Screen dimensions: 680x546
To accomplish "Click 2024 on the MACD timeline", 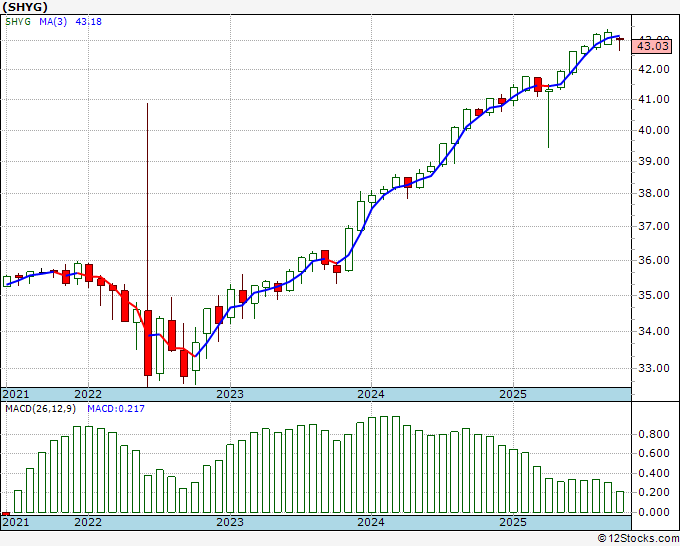I will (x=371, y=522).
